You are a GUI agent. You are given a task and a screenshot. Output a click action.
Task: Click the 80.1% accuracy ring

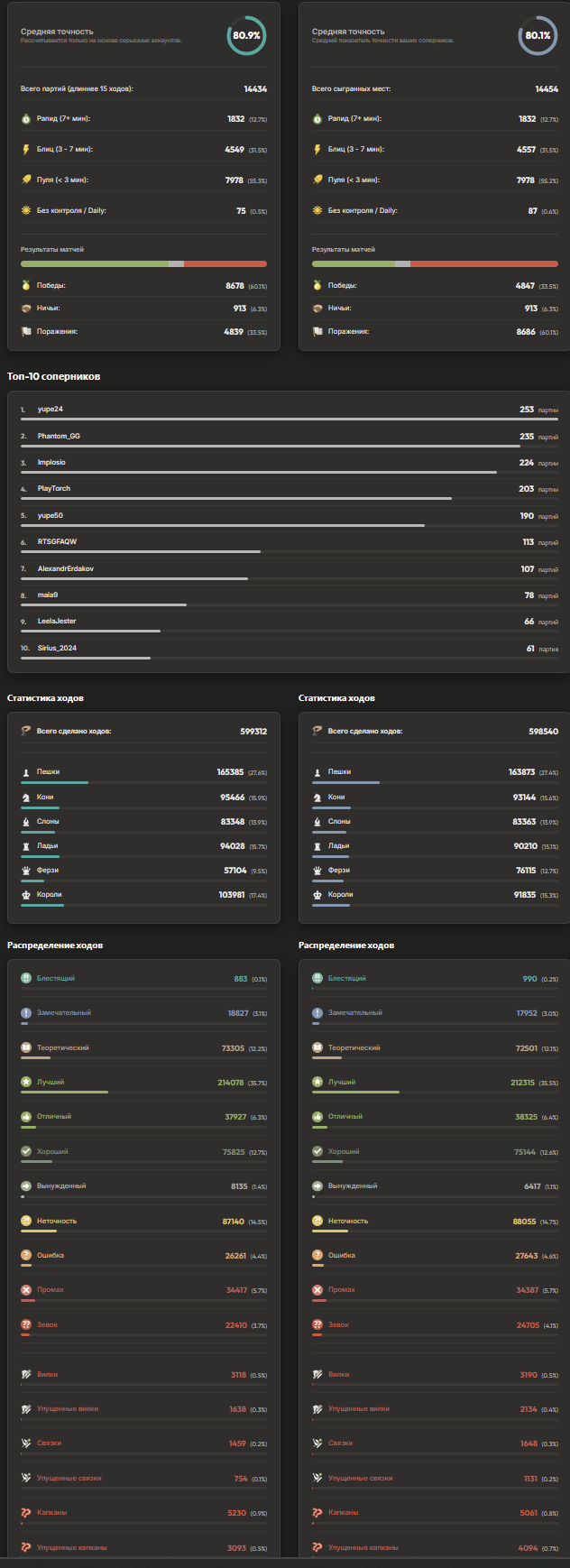click(538, 35)
